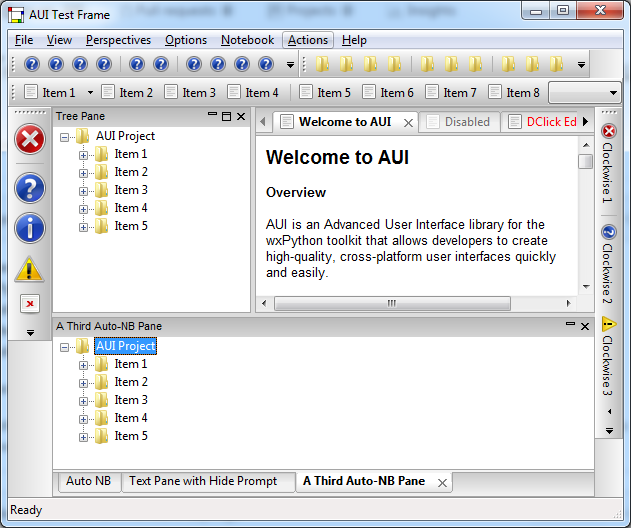631x528 pixels.
Task: Collapse AUI Project in the bottom pane
Action: [64, 348]
